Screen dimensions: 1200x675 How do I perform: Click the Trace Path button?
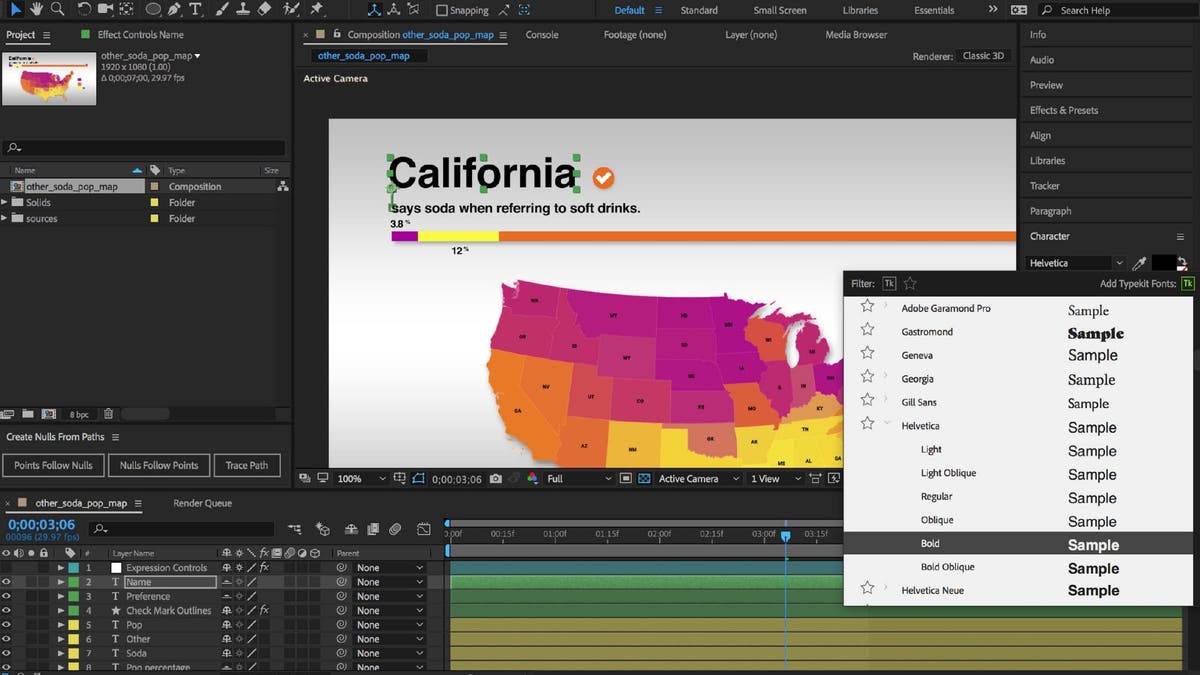tap(247, 464)
